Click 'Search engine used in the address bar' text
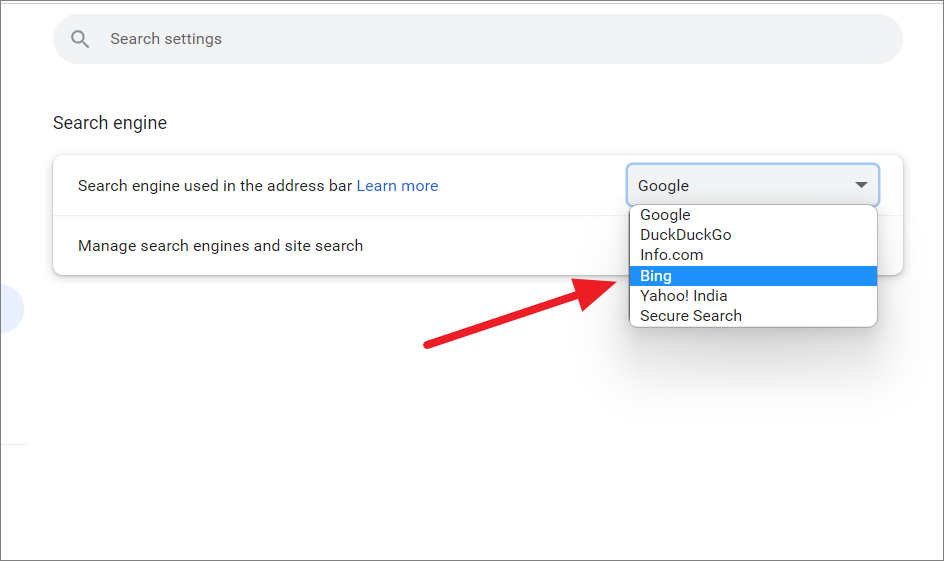 215,186
